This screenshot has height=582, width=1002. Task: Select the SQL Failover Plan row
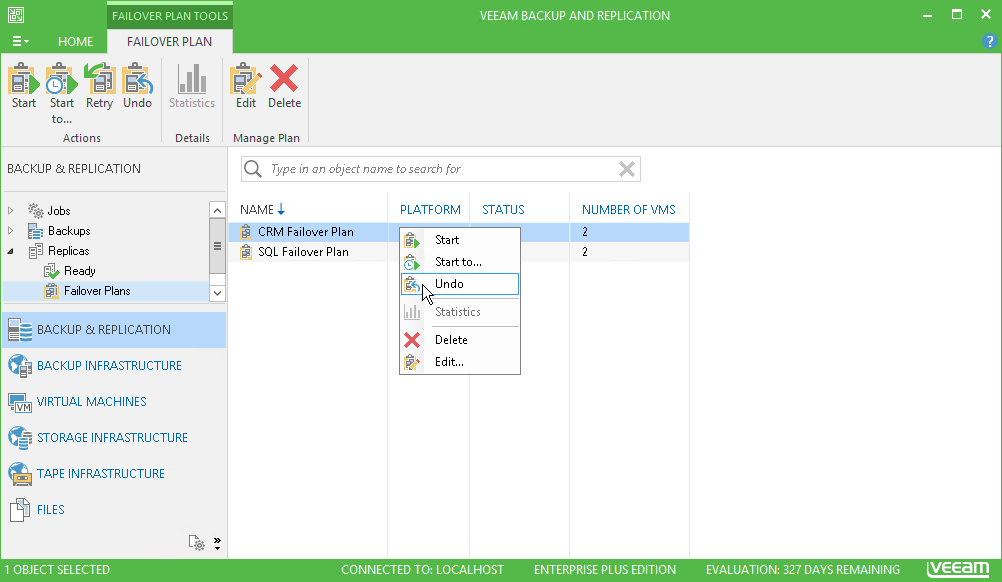[459, 252]
